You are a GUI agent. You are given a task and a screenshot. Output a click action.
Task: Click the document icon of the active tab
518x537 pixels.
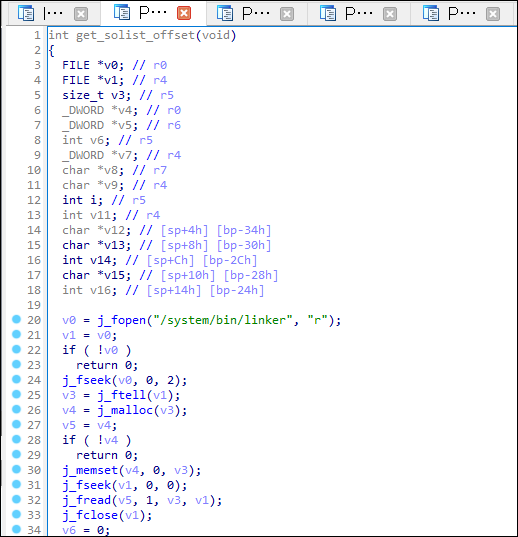tap(122, 12)
